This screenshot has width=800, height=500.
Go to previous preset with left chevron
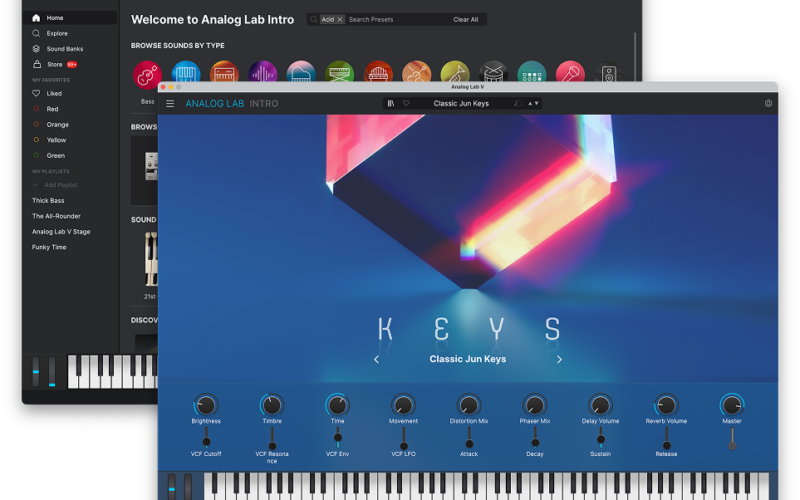point(377,359)
